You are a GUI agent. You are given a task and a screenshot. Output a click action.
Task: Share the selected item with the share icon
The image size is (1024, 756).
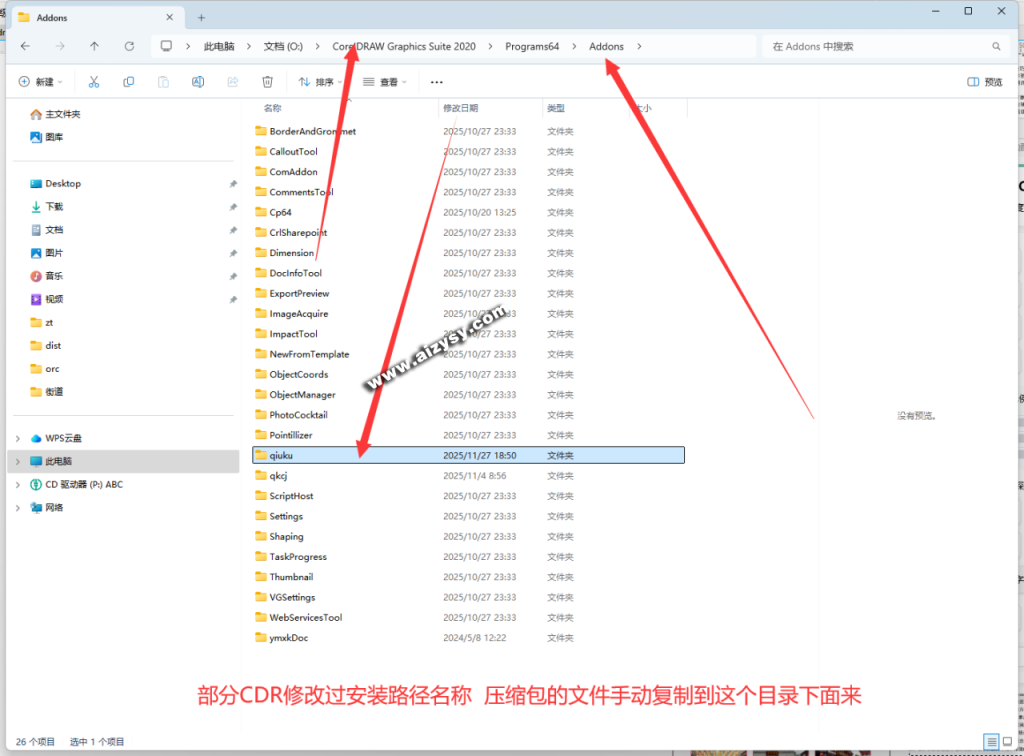point(233,82)
